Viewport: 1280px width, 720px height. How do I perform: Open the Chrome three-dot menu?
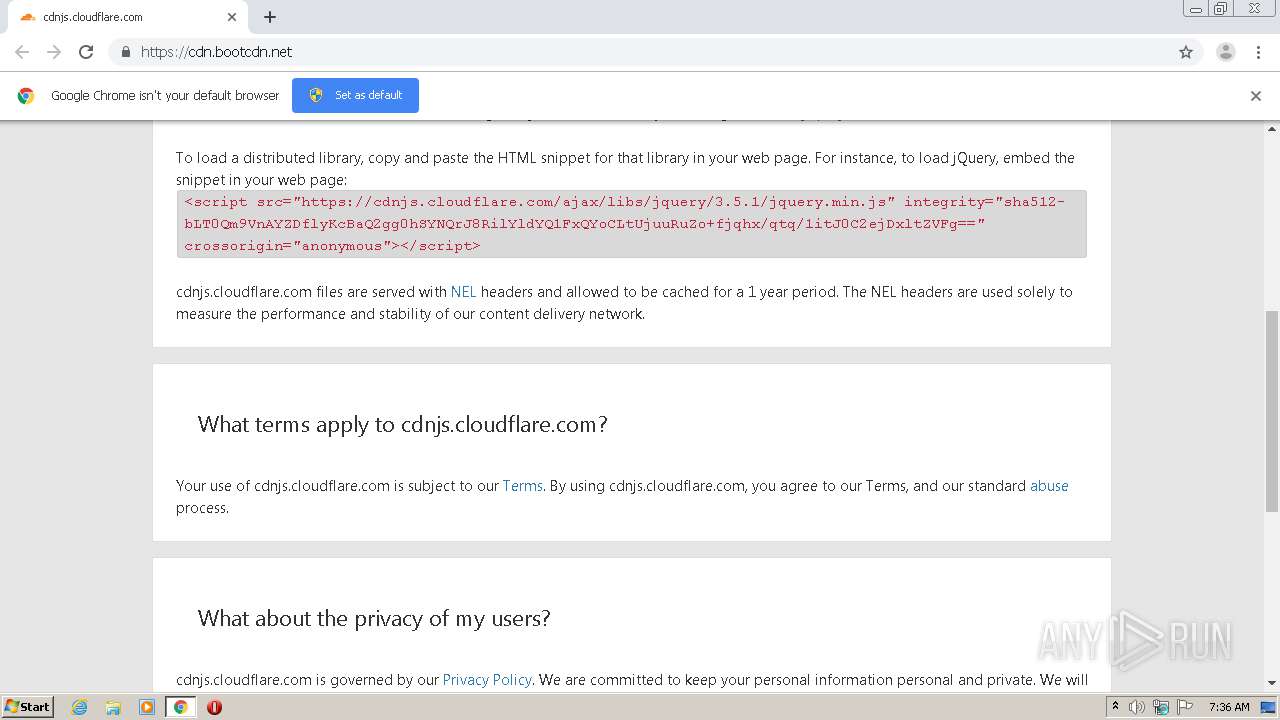pyautogui.click(x=1259, y=52)
